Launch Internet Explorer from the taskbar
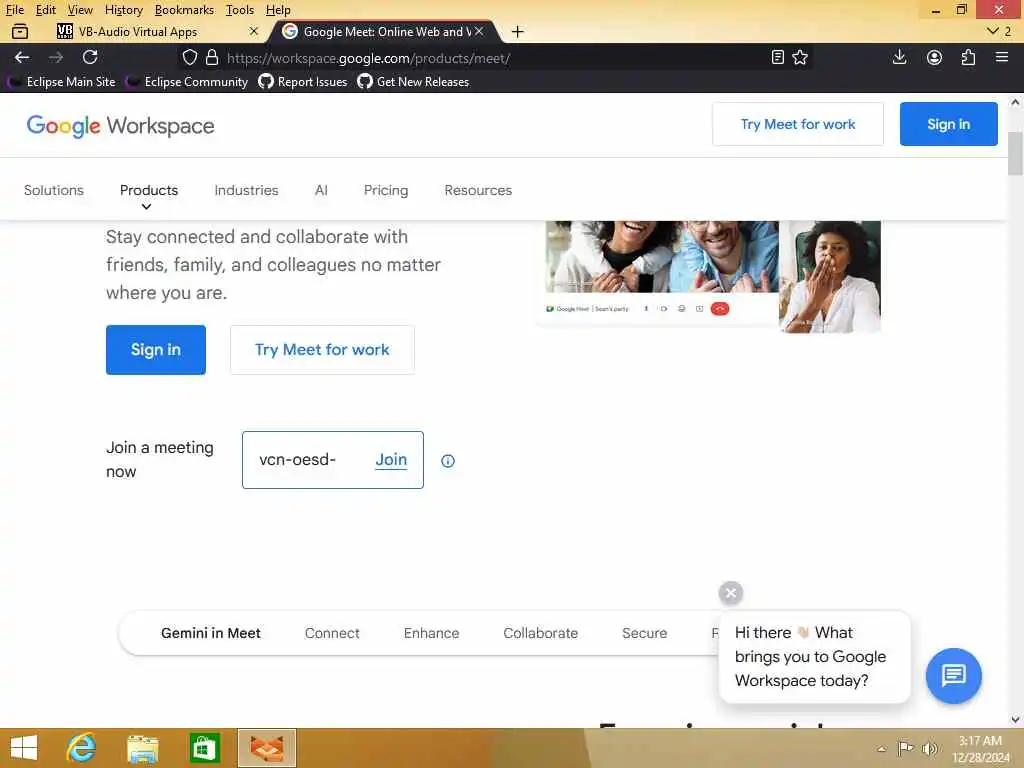This screenshot has width=1024, height=768. (x=82, y=748)
